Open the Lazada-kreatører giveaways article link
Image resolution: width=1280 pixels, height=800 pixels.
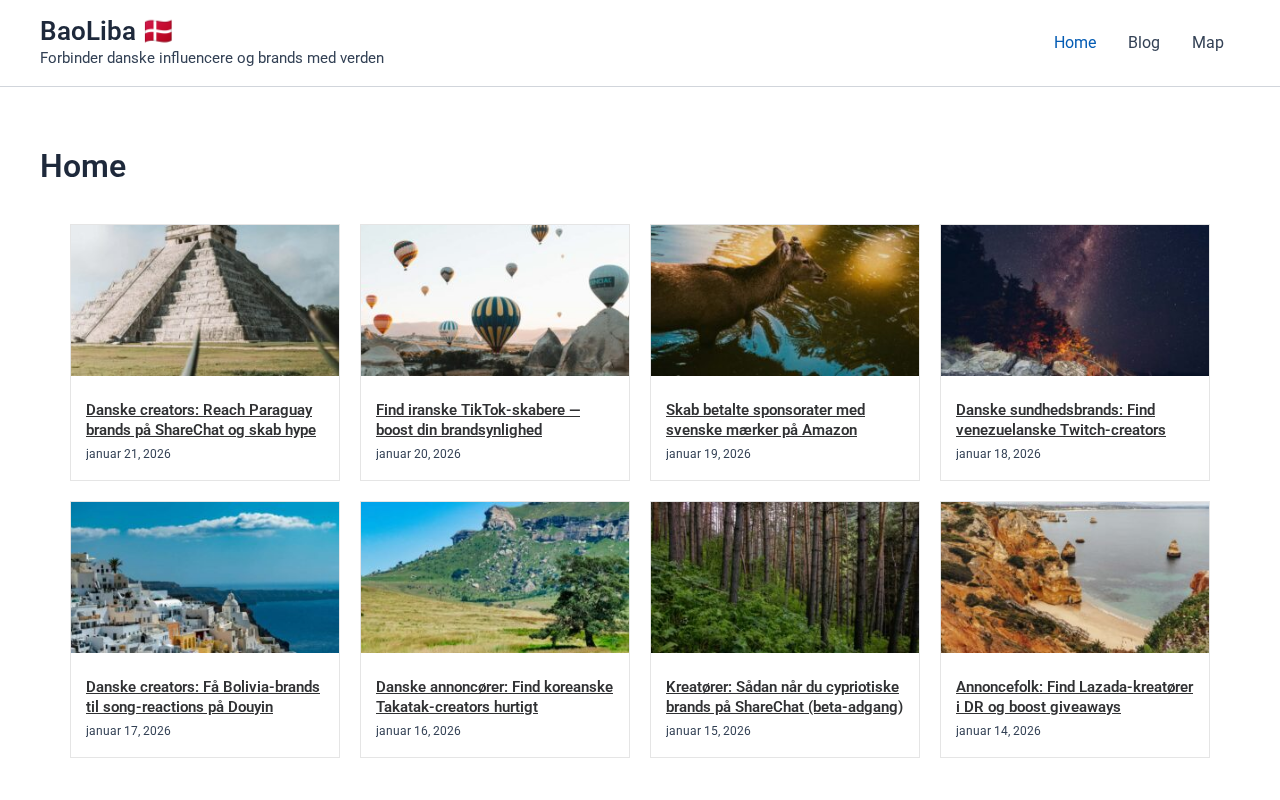click(1074, 697)
